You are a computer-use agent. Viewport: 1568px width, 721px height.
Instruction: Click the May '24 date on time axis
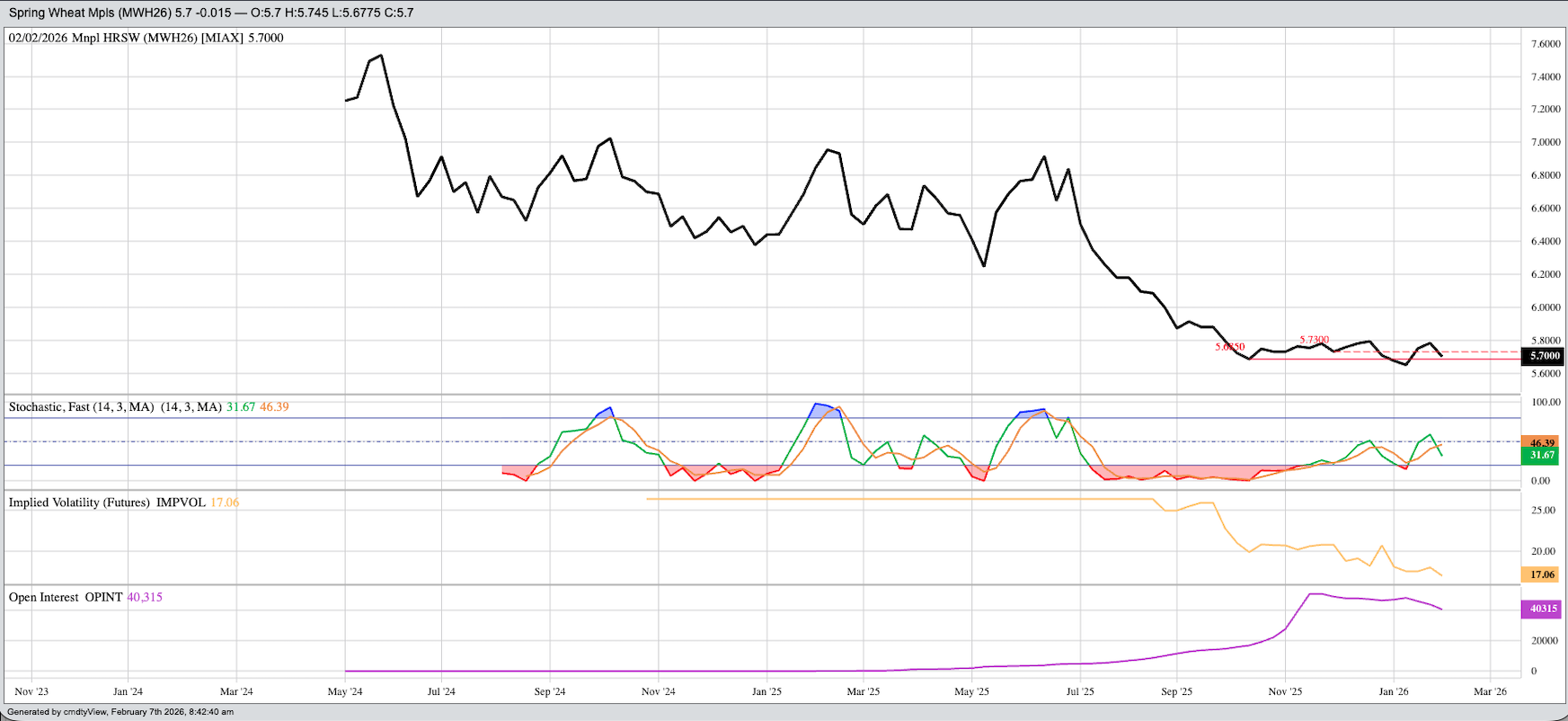point(345,691)
